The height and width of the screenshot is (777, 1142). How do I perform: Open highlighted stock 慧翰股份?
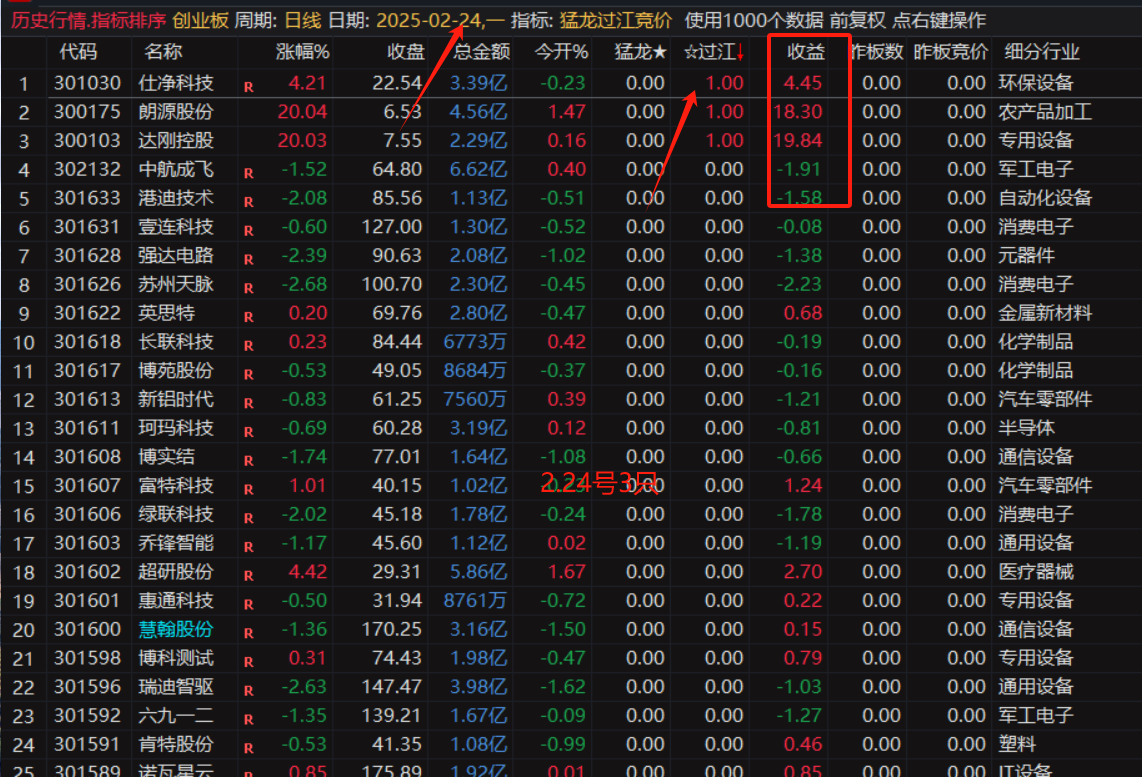[x=176, y=630]
